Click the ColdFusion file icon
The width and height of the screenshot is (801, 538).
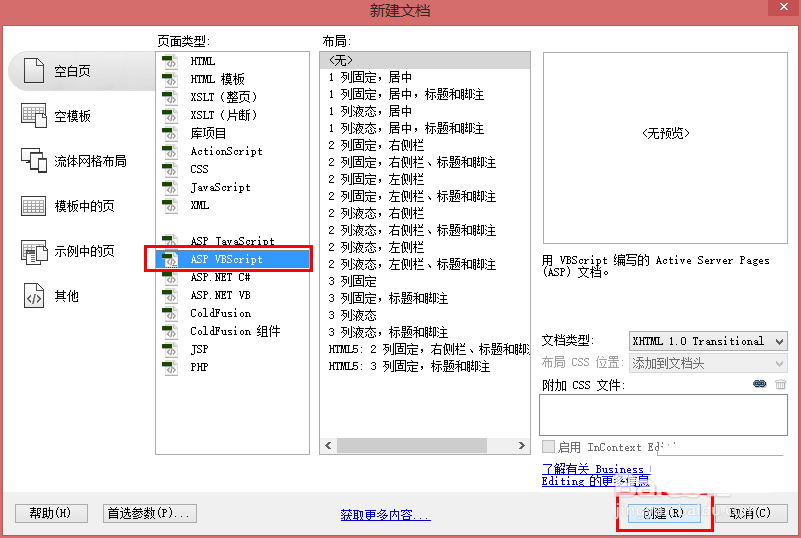[170, 313]
